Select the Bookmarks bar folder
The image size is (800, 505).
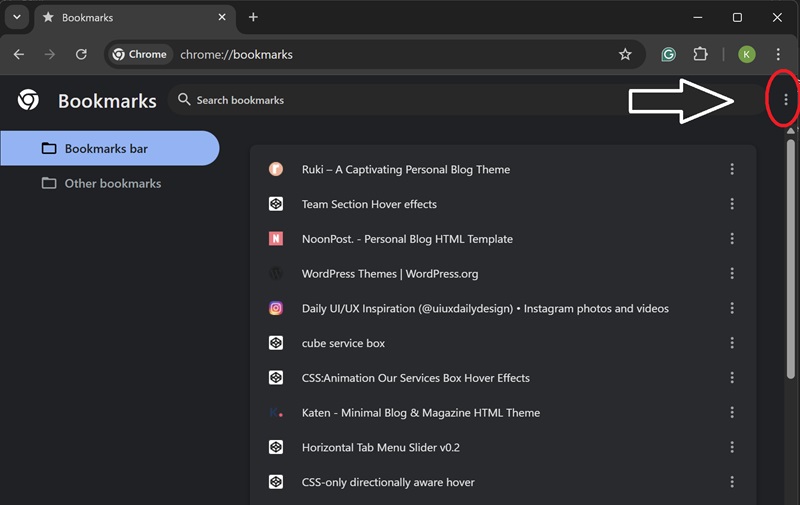110,148
